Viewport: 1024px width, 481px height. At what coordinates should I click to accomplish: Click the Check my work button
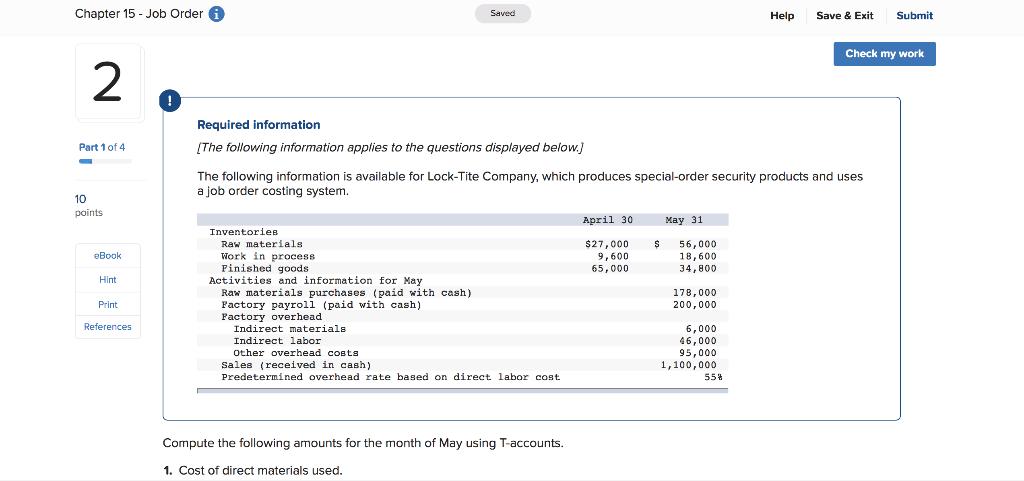(884, 54)
